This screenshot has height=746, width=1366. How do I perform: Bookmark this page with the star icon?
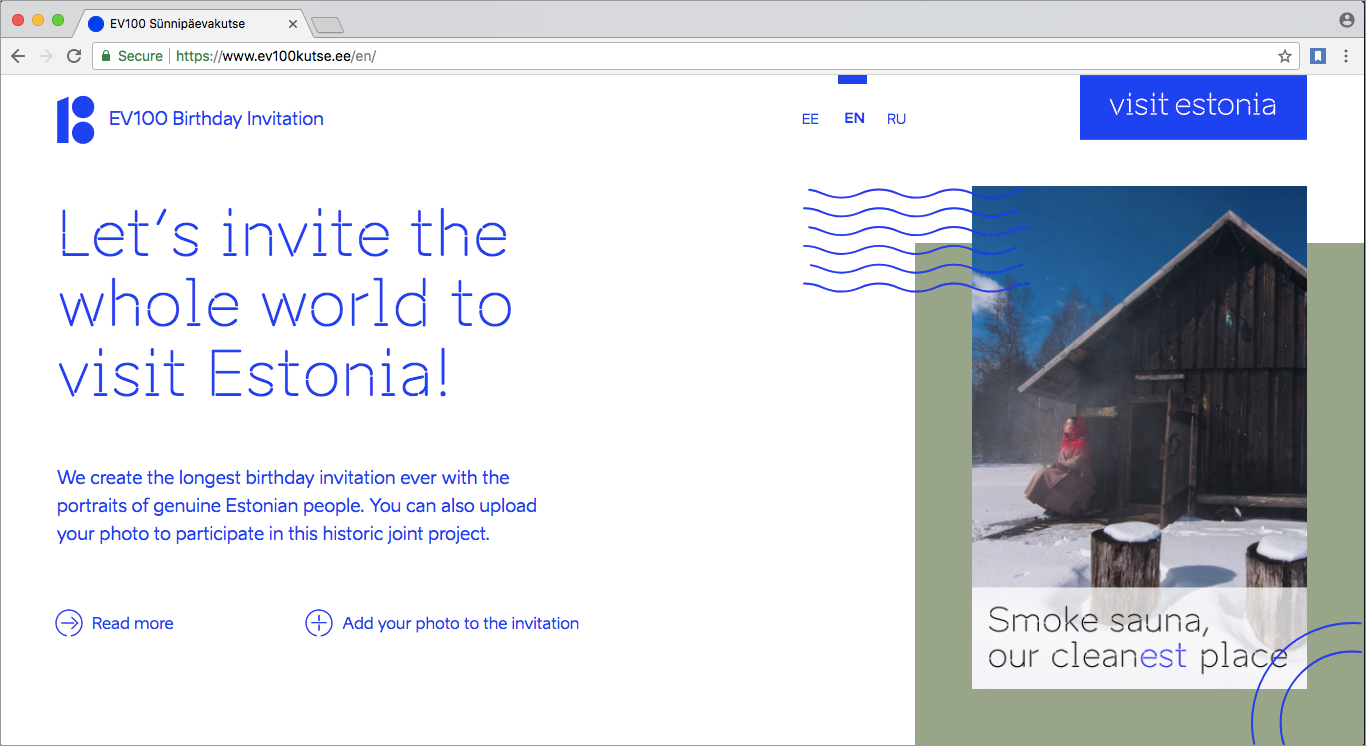click(1285, 56)
